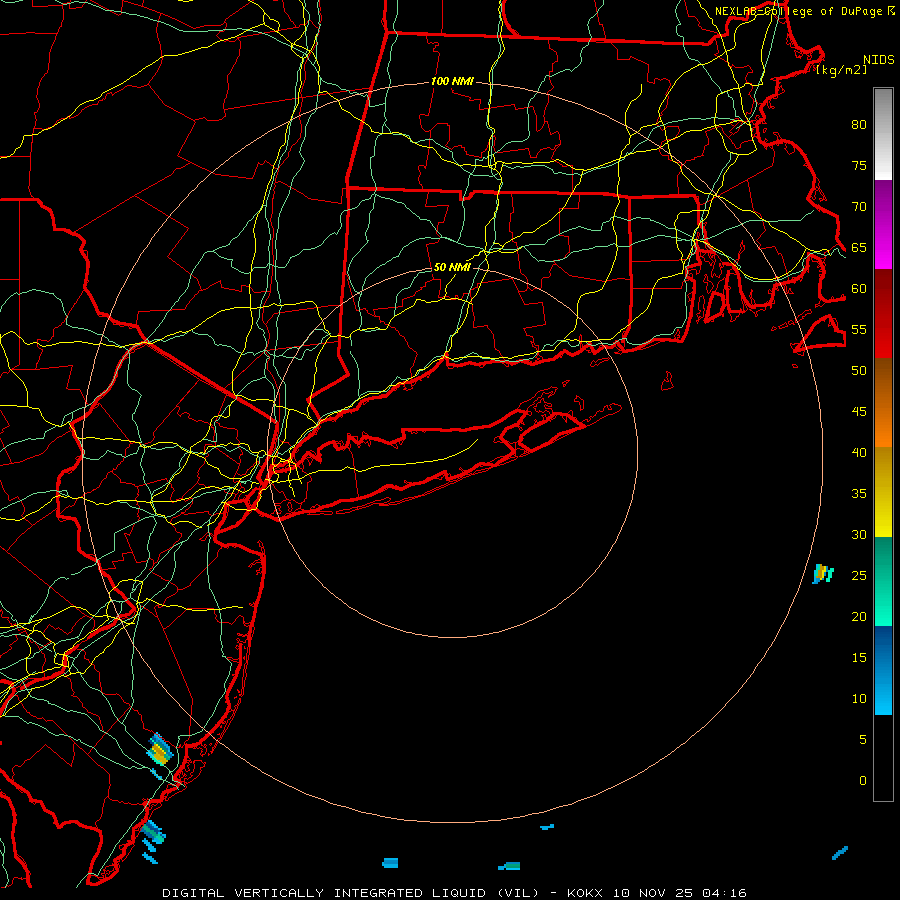
Task: Click the "NEXLAB-College of DuPage" credit text
Action: coord(798,11)
